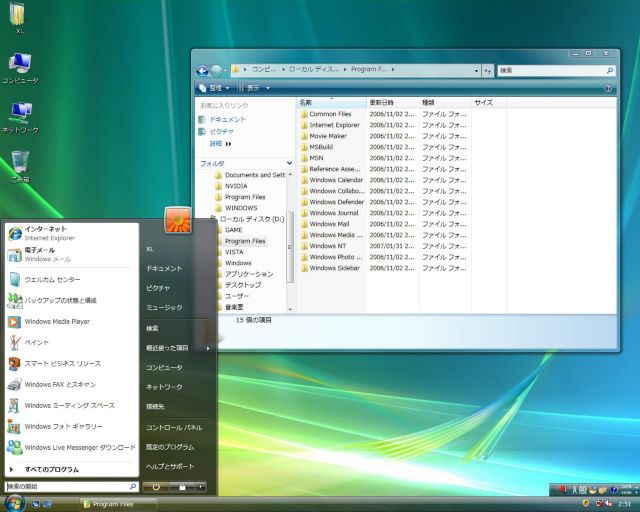Open Paint from the Start menu
This screenshot has width=640, height=512.
(x=71, y=343)
